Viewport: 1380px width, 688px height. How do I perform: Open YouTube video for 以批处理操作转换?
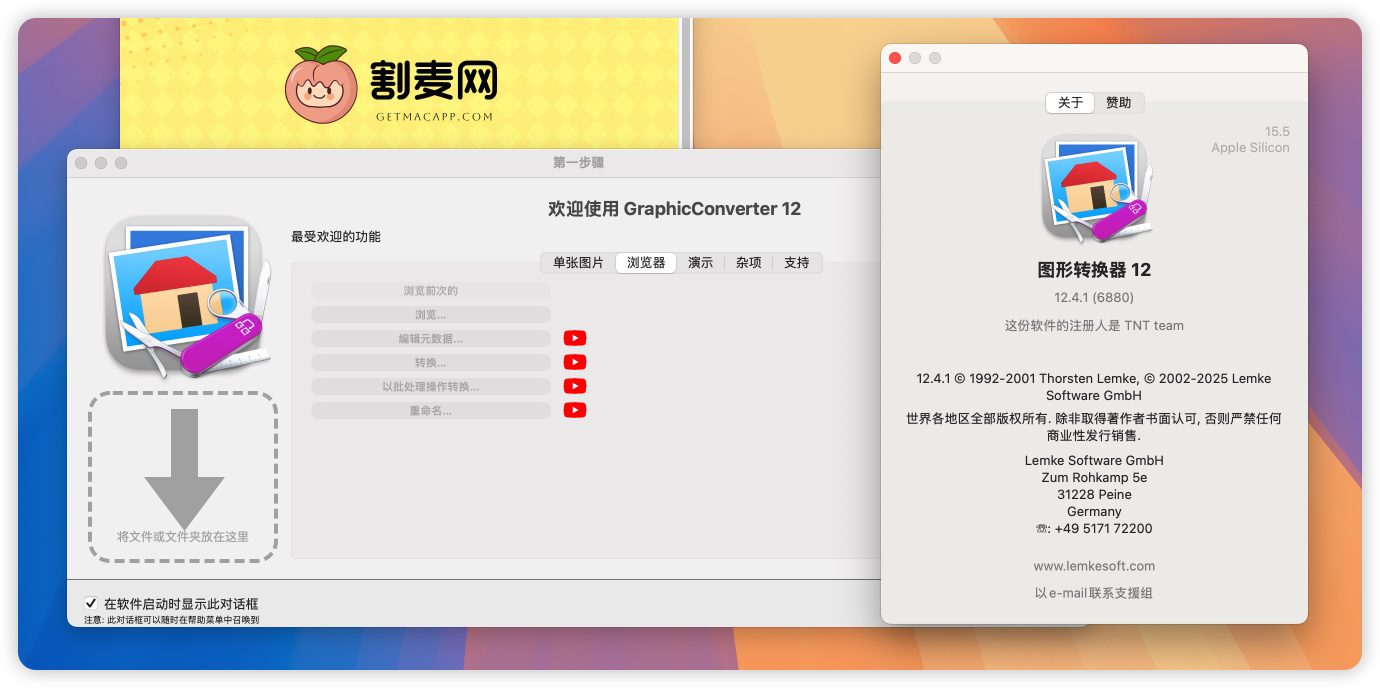click(575, 386)
